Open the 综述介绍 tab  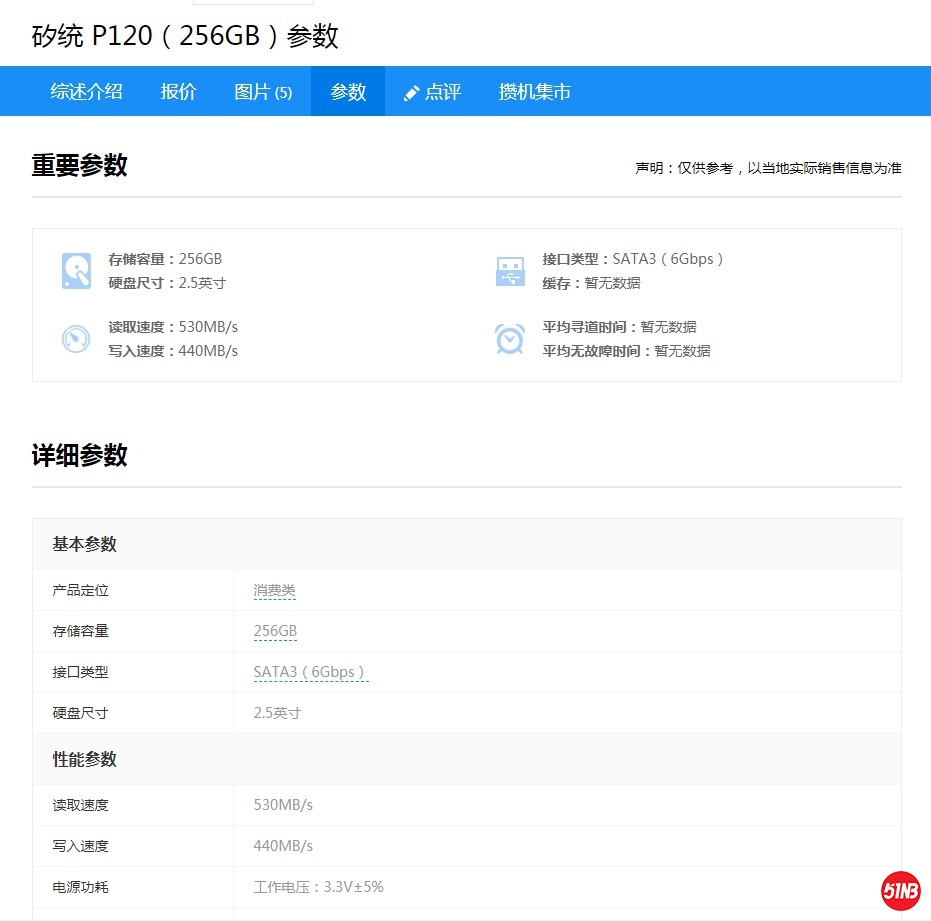87,92
